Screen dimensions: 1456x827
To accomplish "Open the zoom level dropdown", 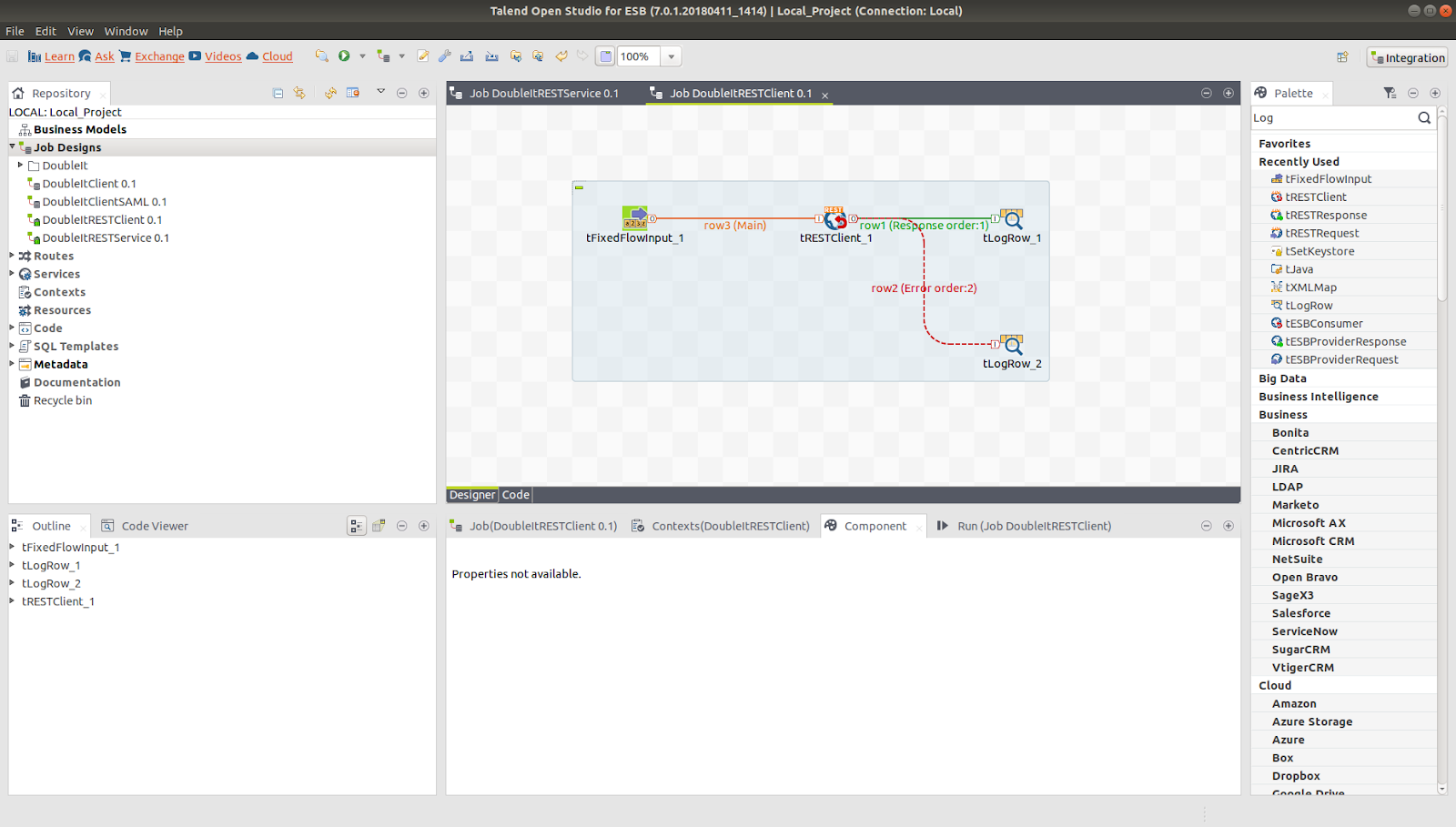I will 671,55.
